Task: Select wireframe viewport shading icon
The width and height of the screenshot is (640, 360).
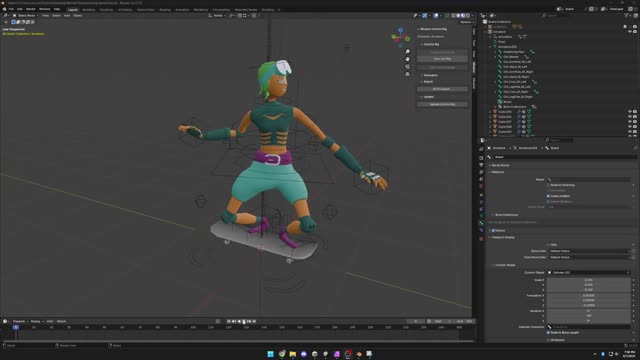Action: point(453,16)
